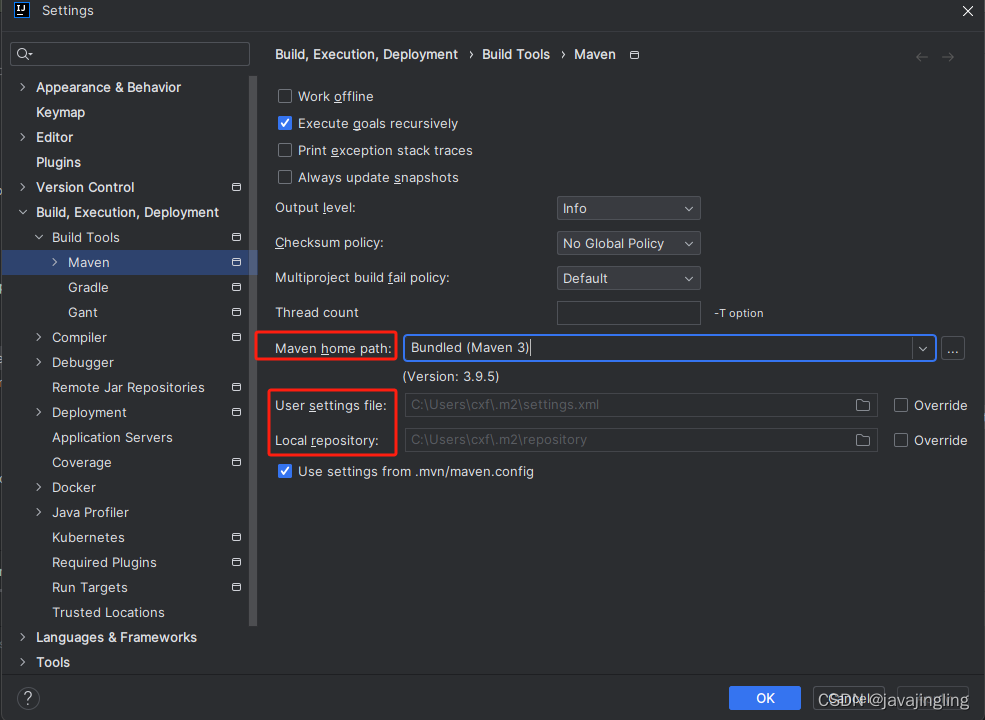Expand the Tools tree node
Viewport: 985px width, 720px height.
coord(23,662)
